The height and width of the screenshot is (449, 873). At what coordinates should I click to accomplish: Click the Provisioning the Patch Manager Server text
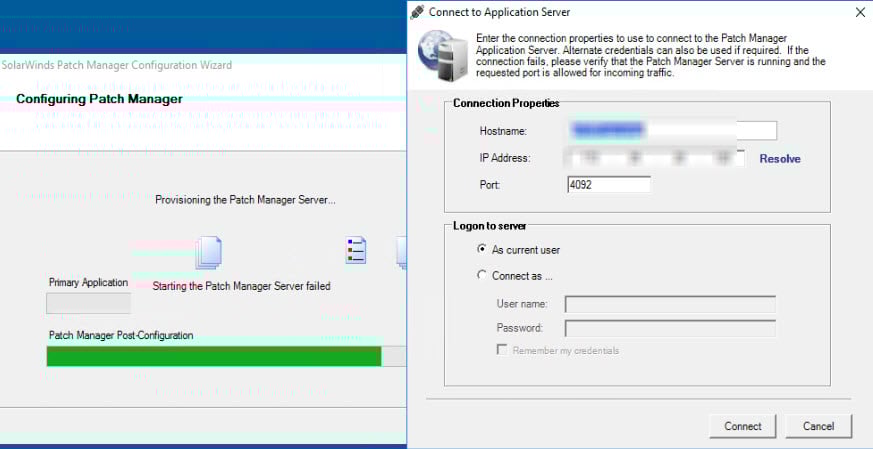(246, 200)
